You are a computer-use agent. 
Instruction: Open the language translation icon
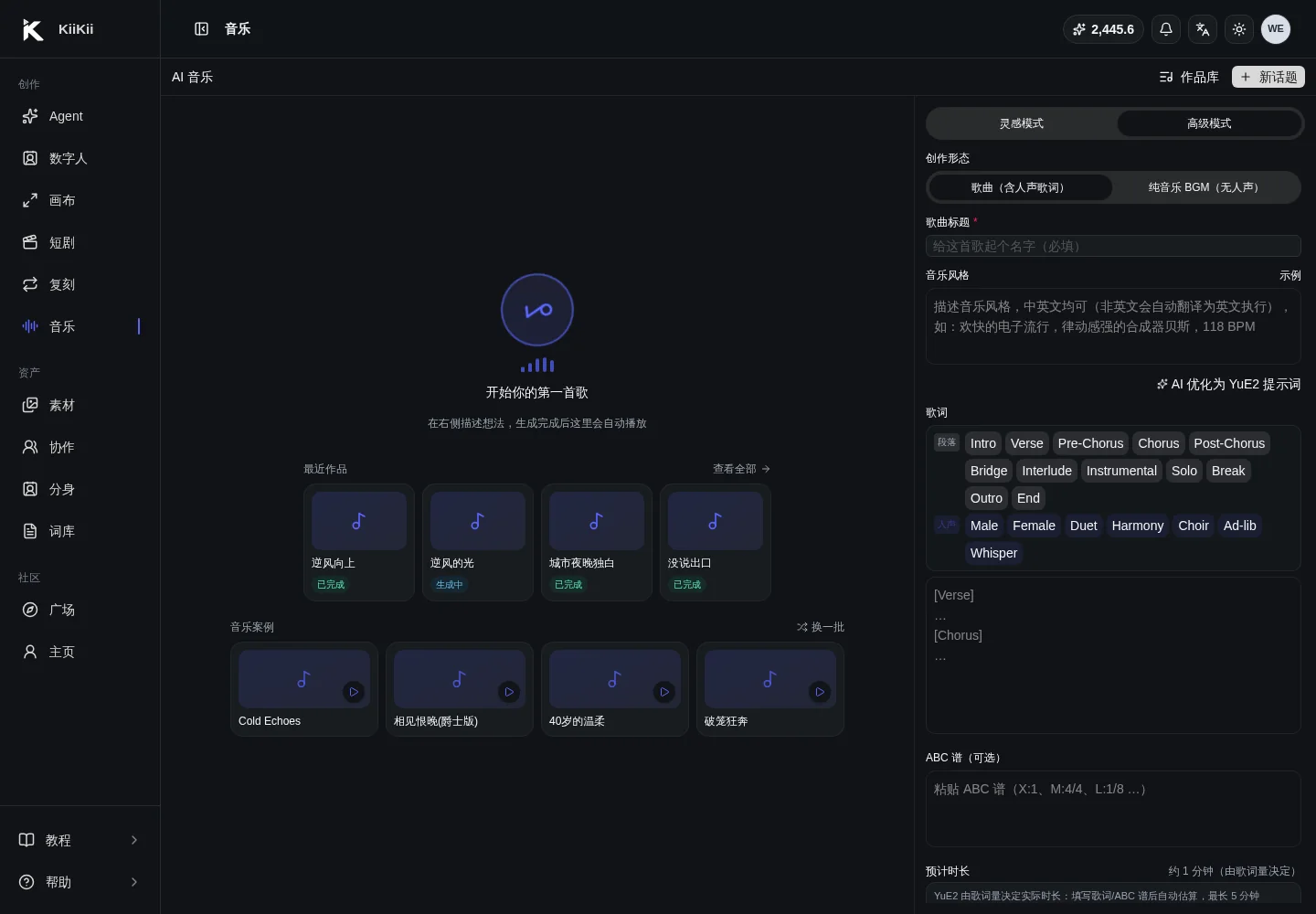point(1203,29)
